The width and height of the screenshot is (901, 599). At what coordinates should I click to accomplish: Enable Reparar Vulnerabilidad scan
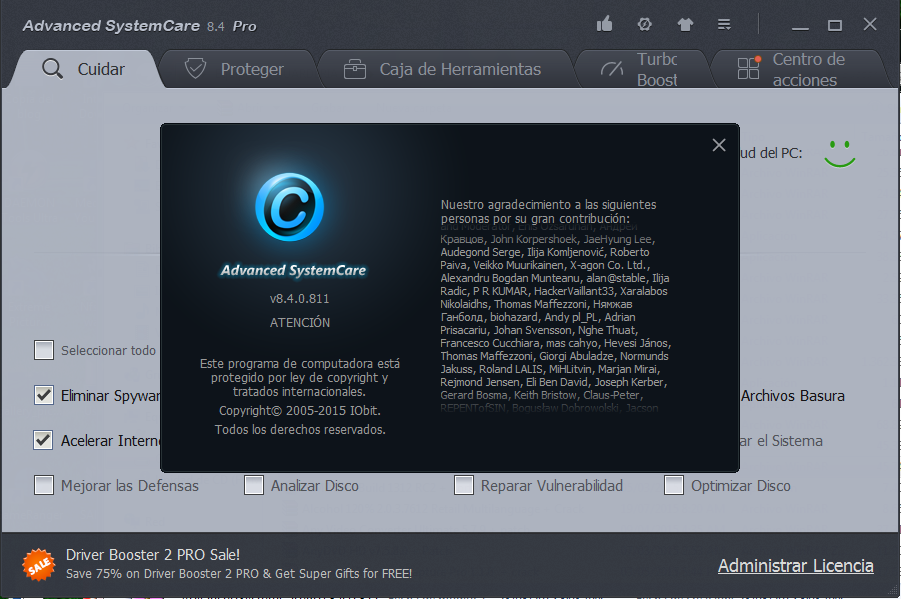[x=463, y=485]
